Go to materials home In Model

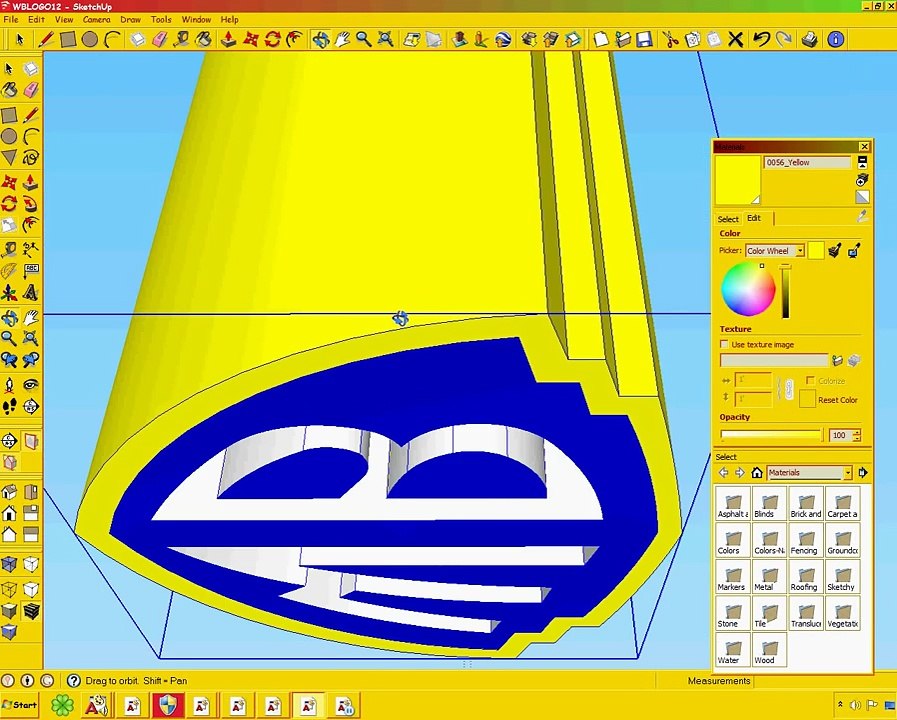click(757, 472)
